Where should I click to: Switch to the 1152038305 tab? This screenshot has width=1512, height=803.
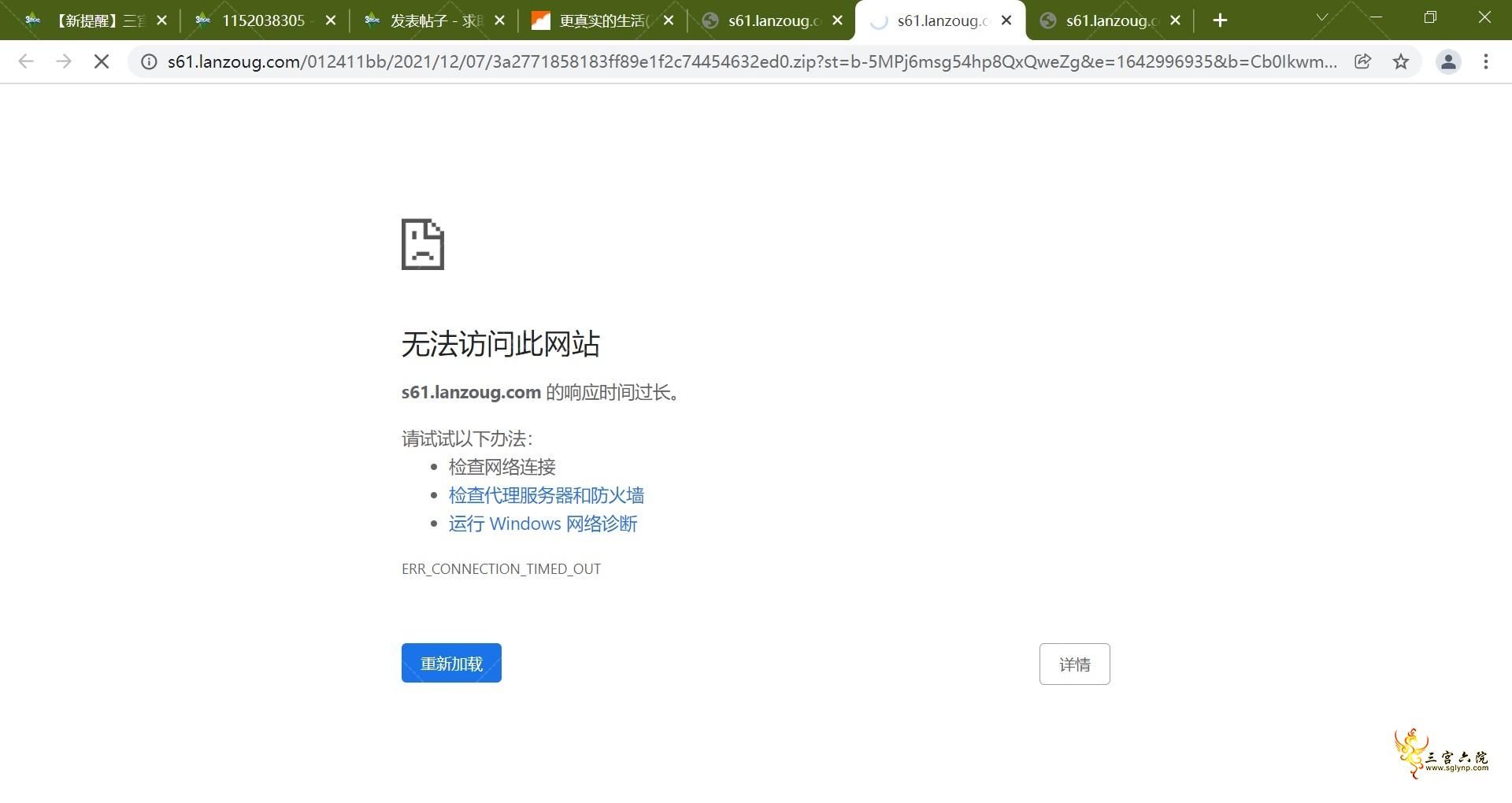(x=264, y=20)
